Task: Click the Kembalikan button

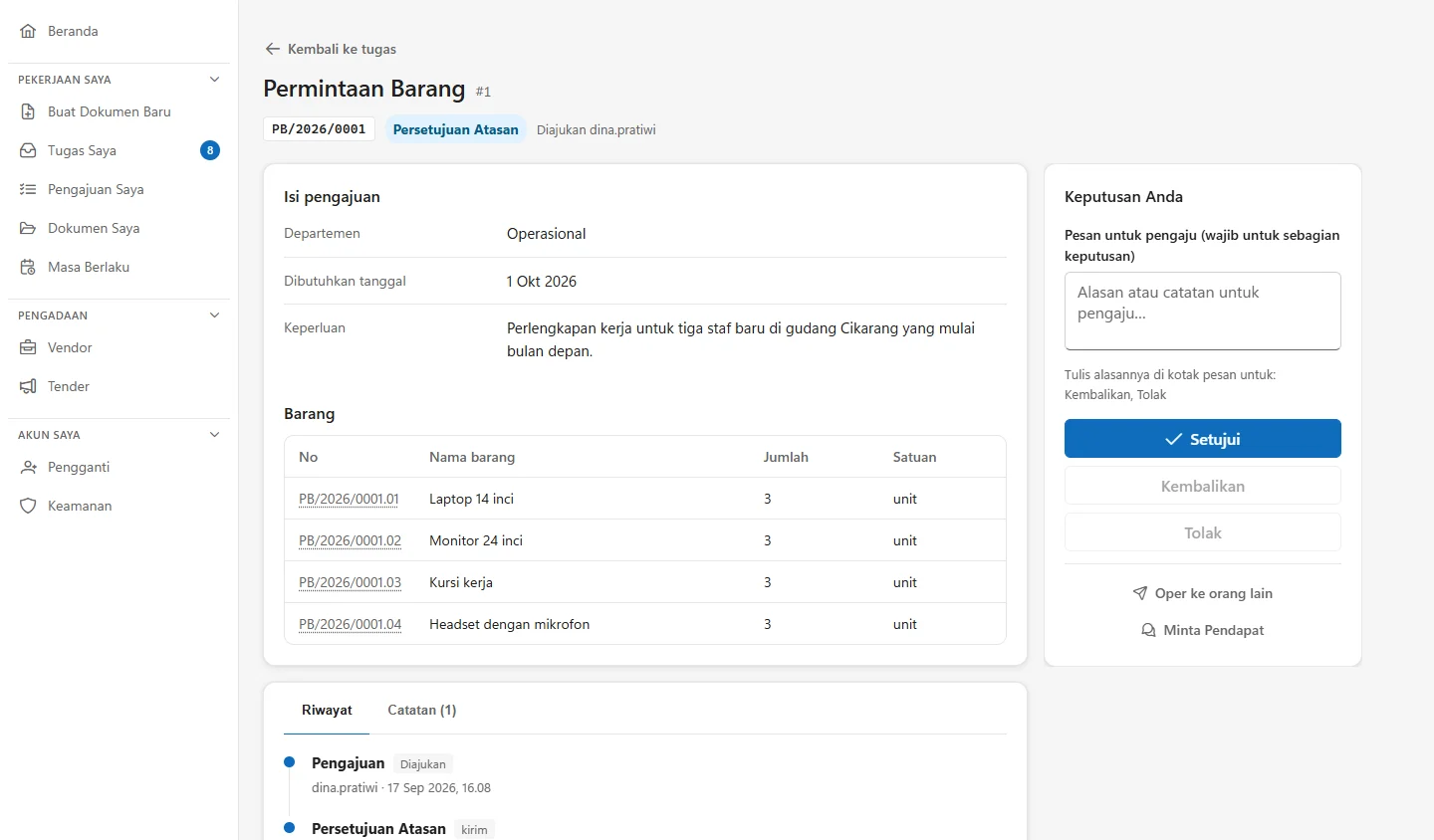Action: (1203, 486)
